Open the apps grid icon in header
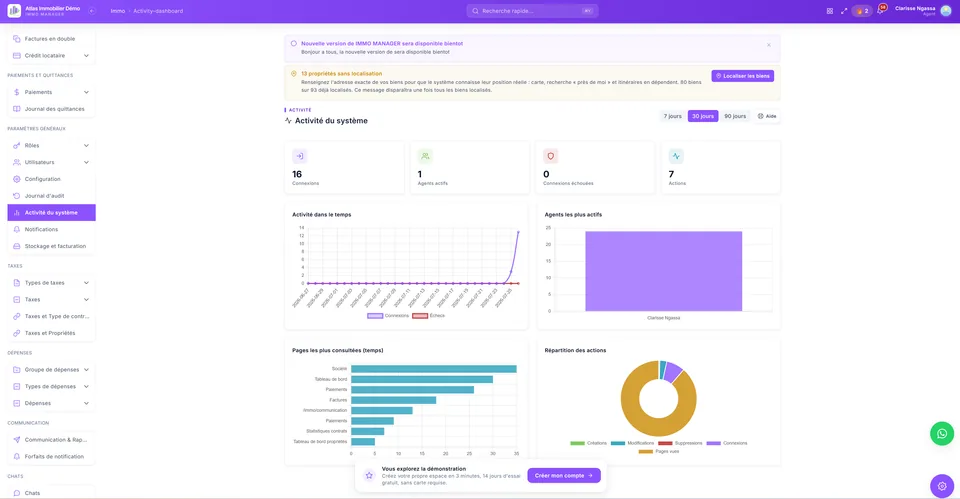 tap(830, 11)
